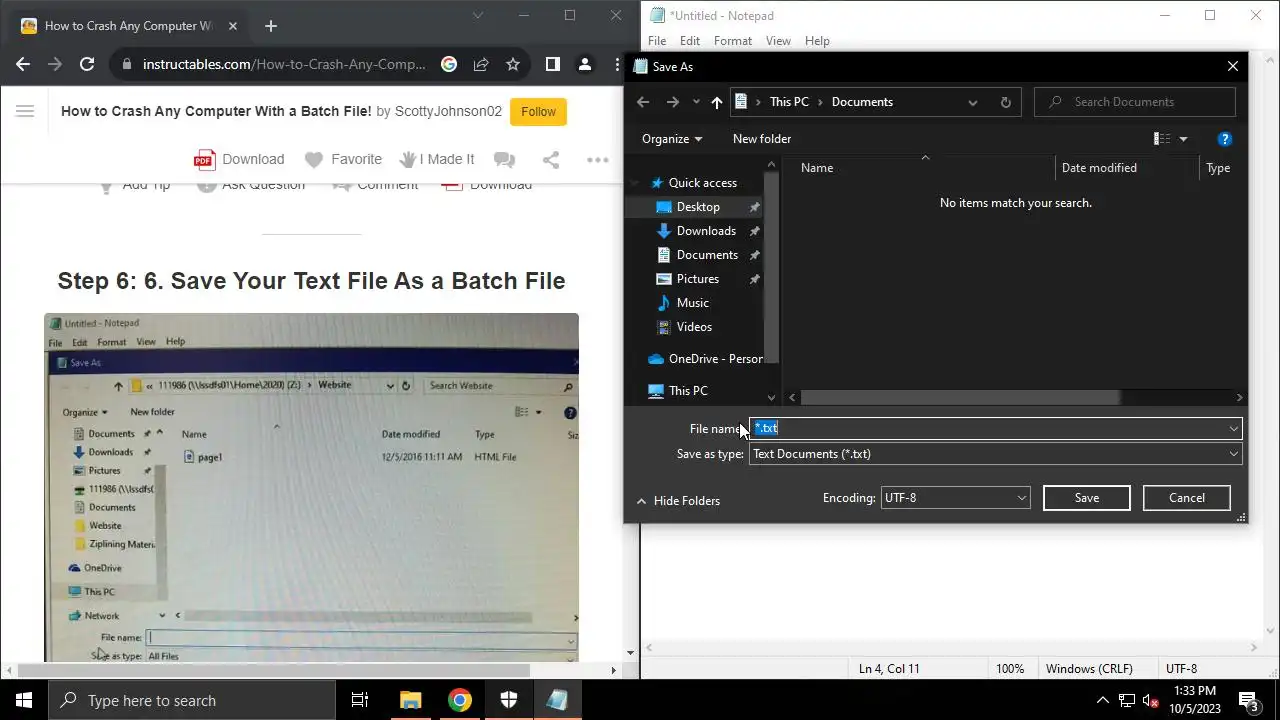Open view options dropdown arrow
Screen dimensions: 1280x720
(1183, 139)
